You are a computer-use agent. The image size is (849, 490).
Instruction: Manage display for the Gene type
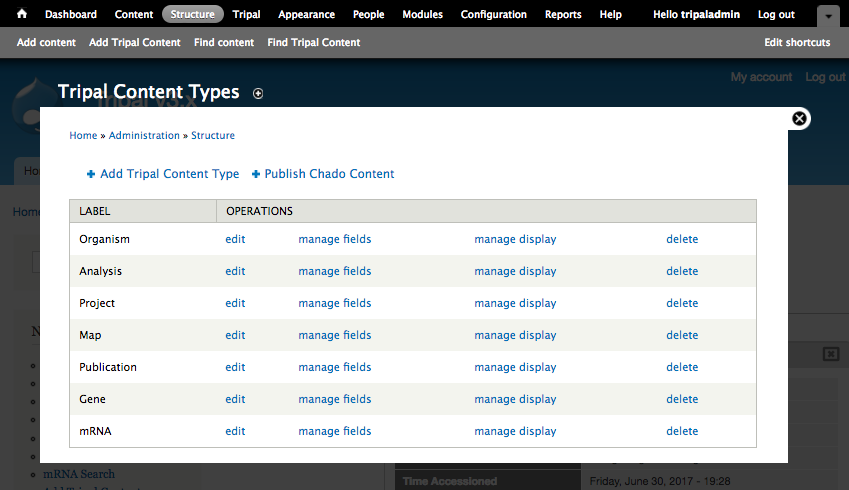click(515, 399)
